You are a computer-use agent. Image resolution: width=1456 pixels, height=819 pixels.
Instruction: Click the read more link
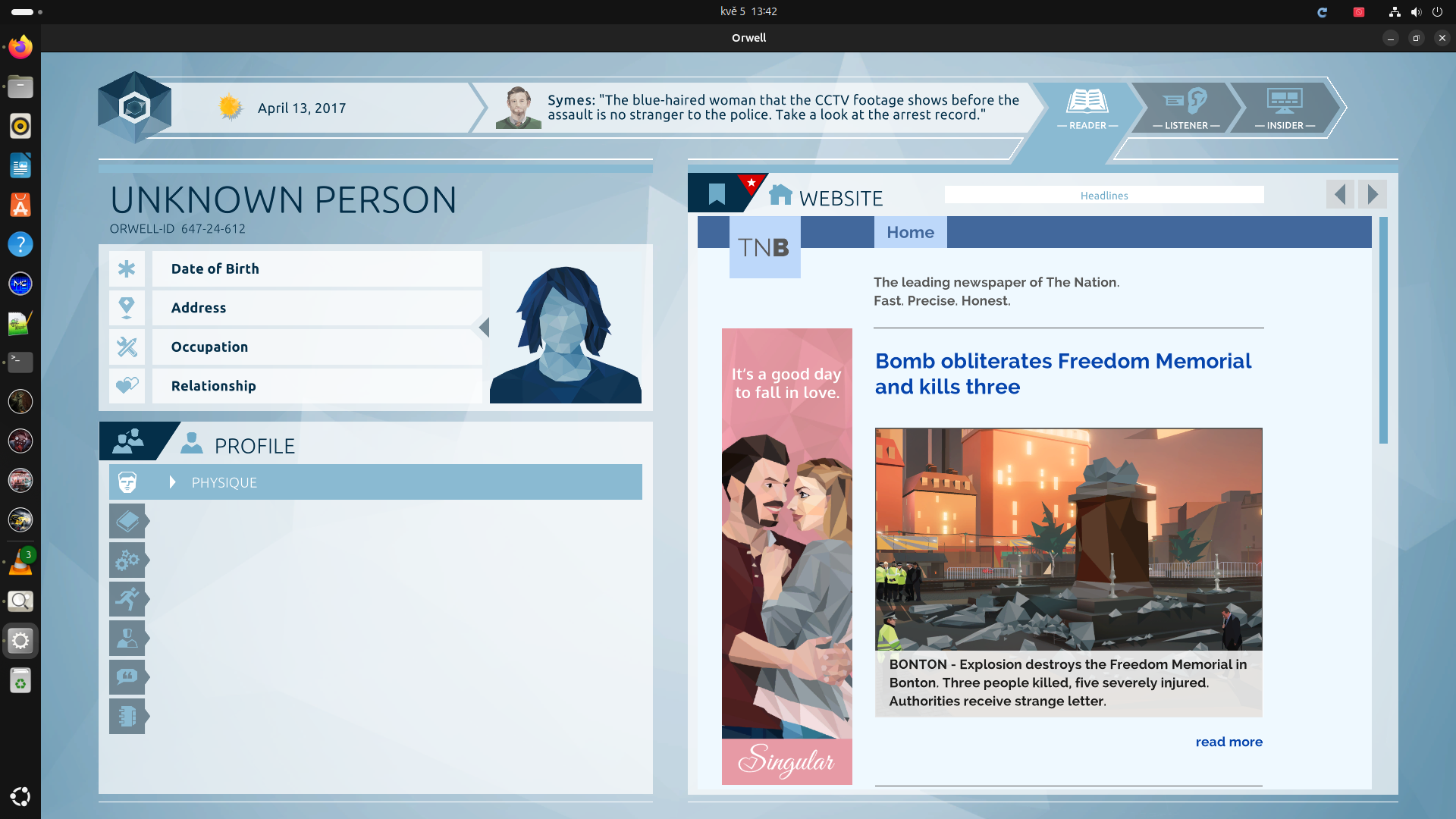click(1228, 742)
